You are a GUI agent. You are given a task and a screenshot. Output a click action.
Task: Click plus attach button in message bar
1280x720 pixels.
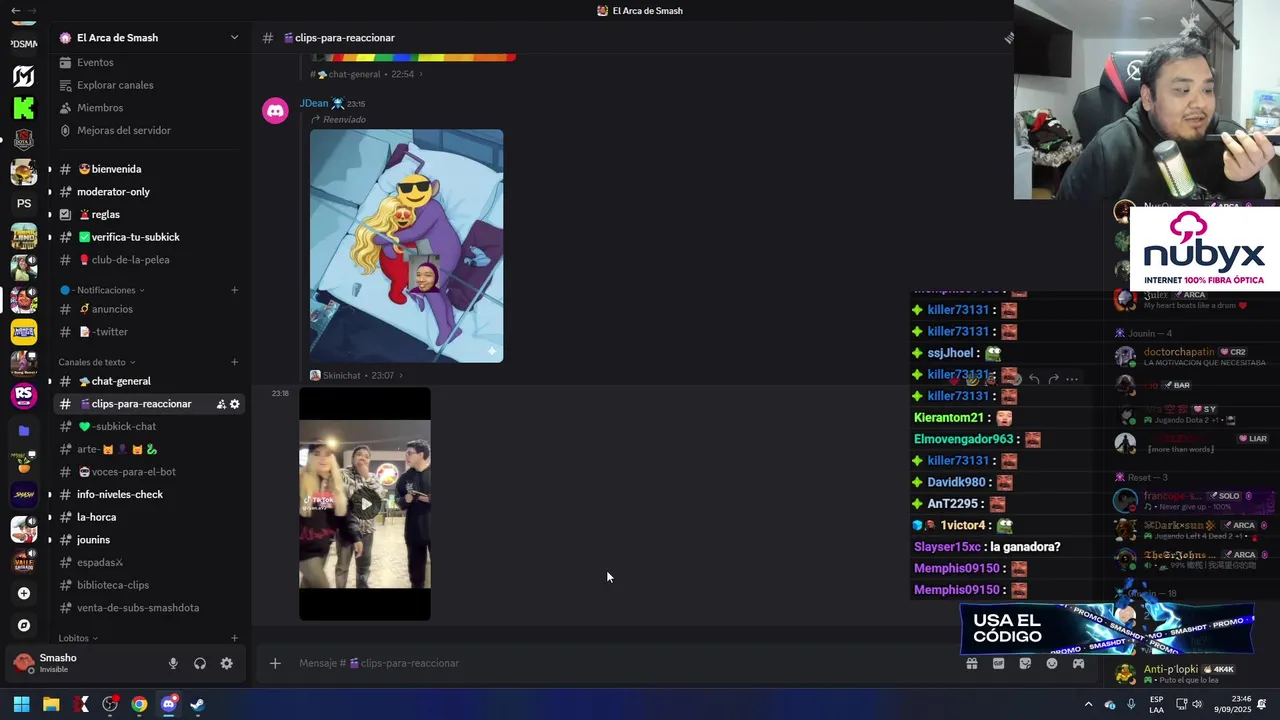click(x=275, y=663)
